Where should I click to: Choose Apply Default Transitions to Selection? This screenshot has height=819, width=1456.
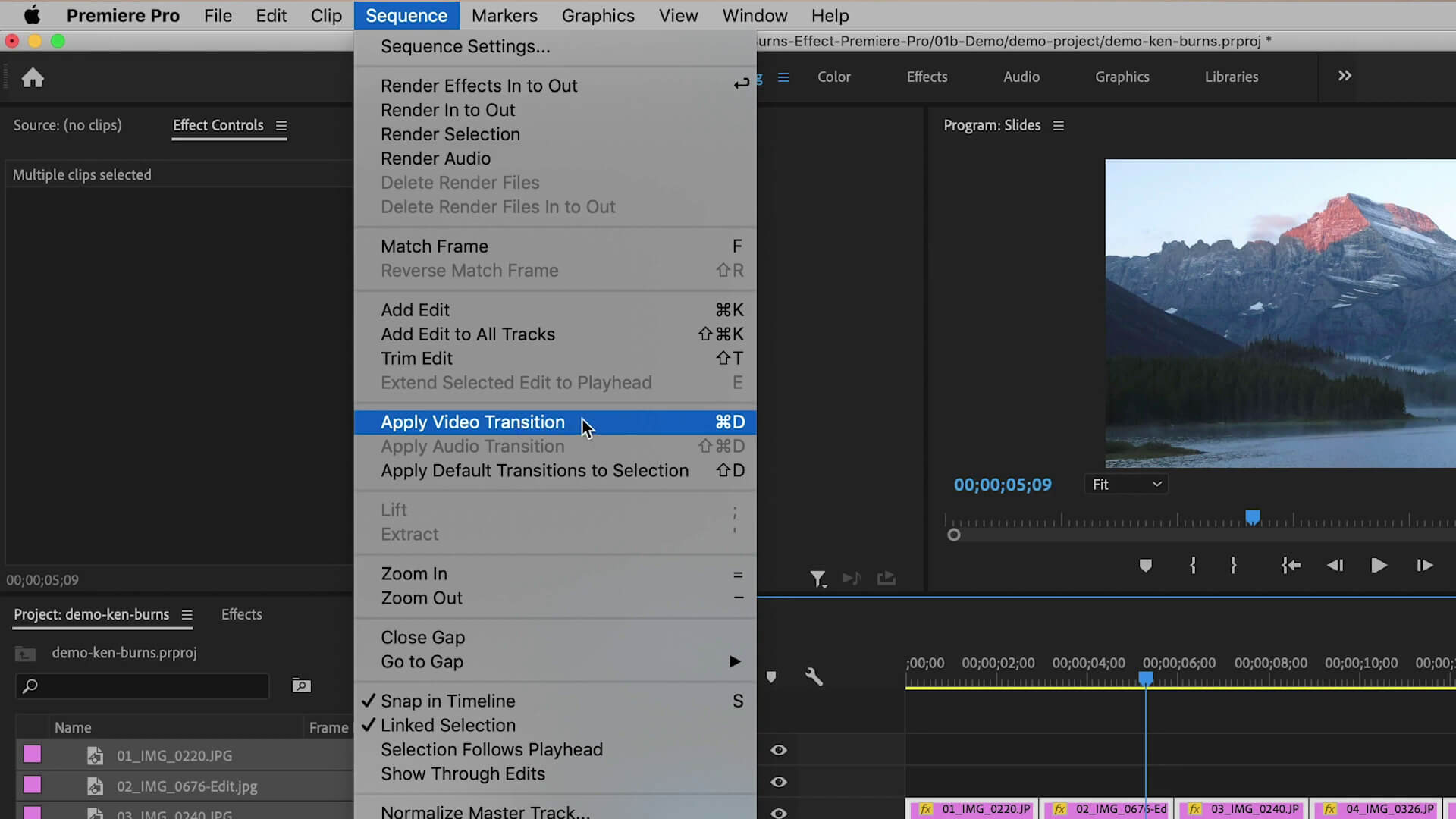[x=555, y=471]
